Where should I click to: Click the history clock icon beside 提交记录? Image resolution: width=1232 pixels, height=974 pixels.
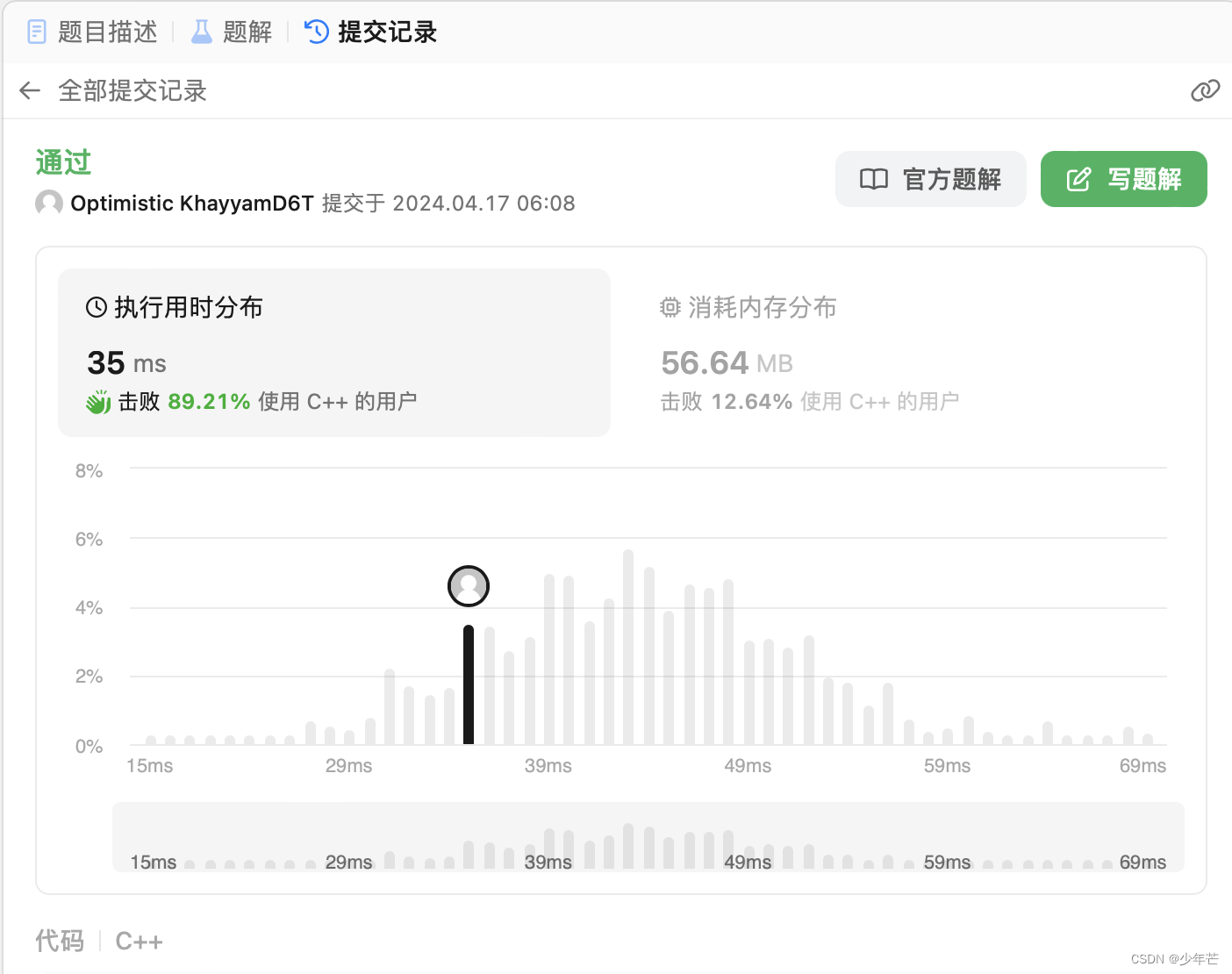coord(316,32)
